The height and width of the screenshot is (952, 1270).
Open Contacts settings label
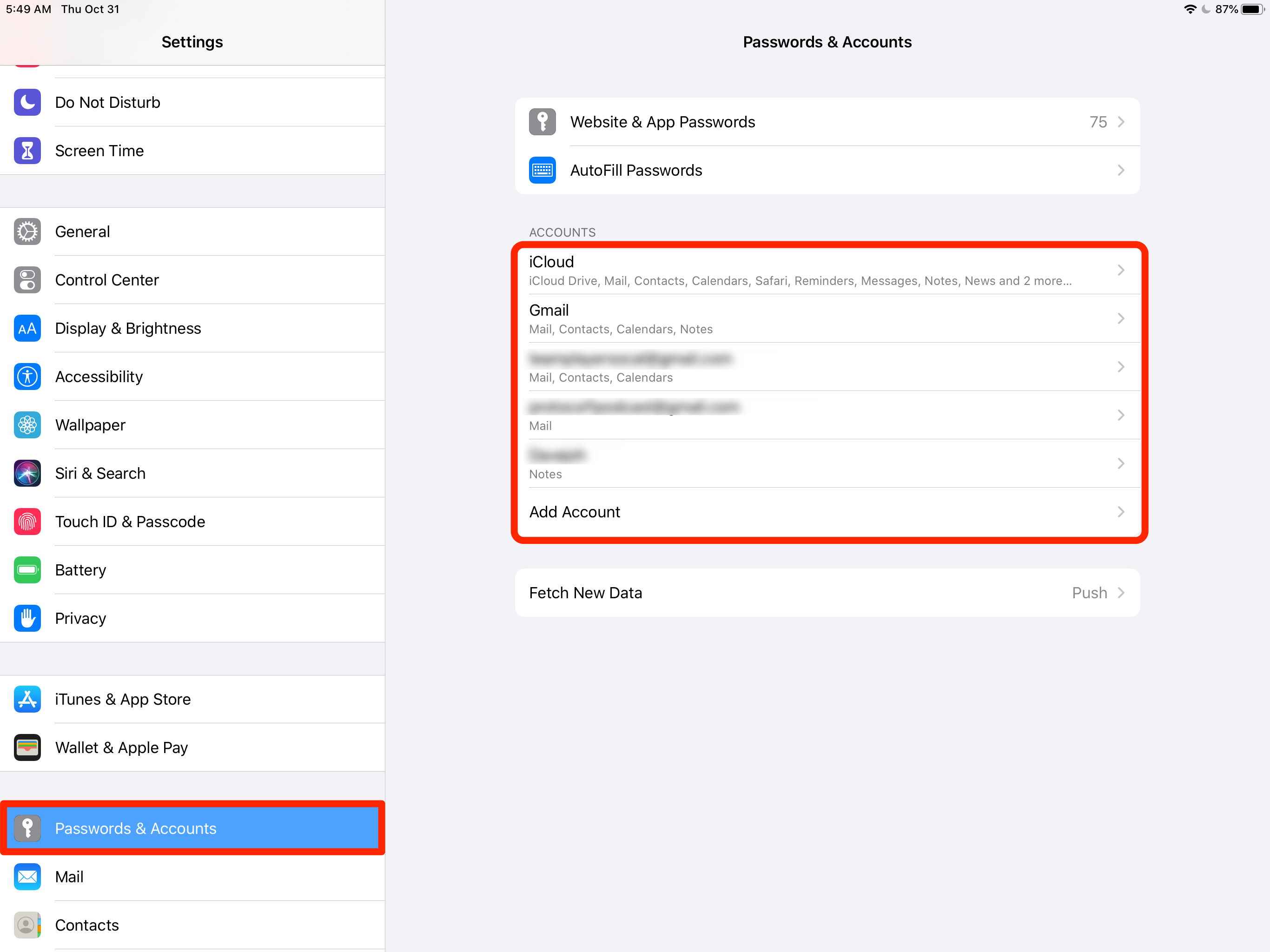click(86, 925)
